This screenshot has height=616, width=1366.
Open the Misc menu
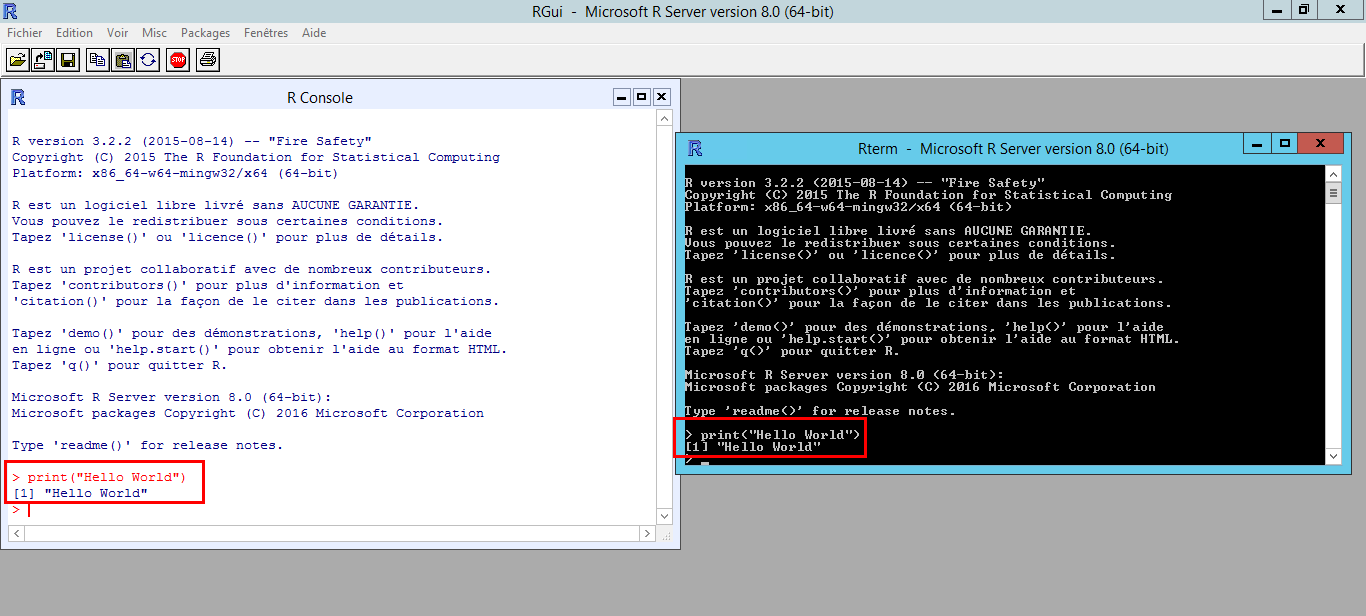[154, 33]
